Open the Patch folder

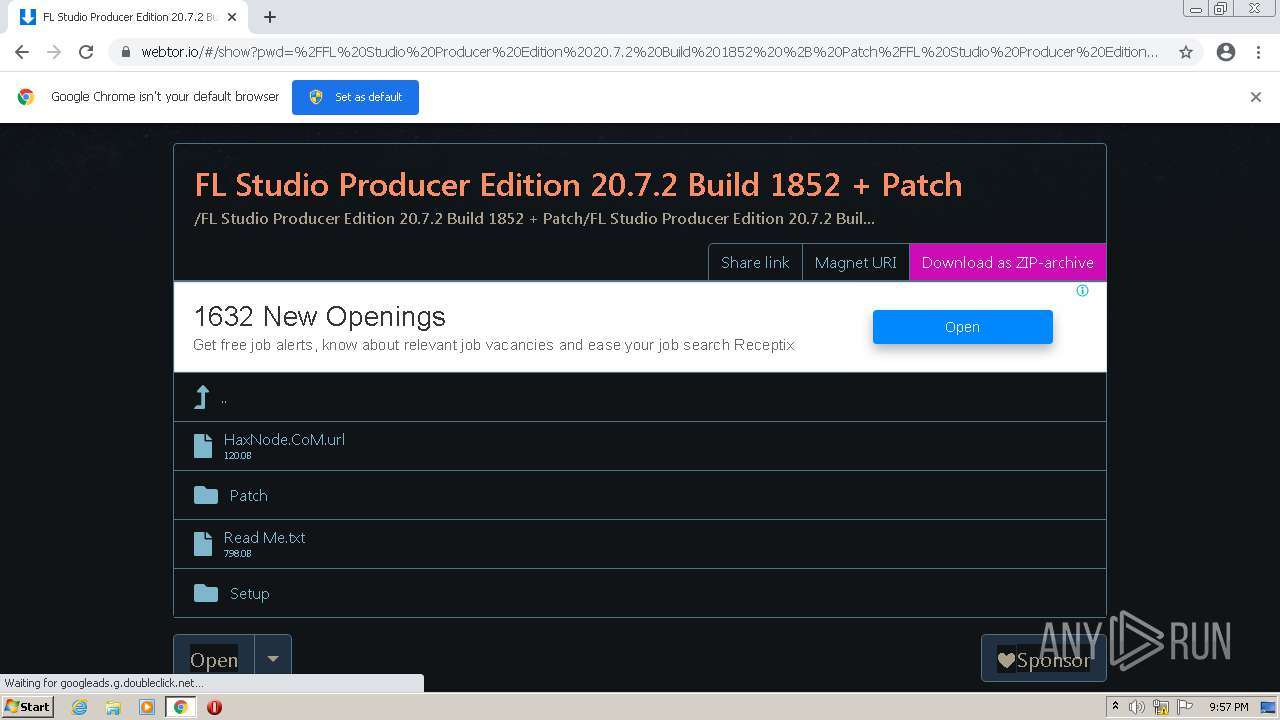coord(248,496)
